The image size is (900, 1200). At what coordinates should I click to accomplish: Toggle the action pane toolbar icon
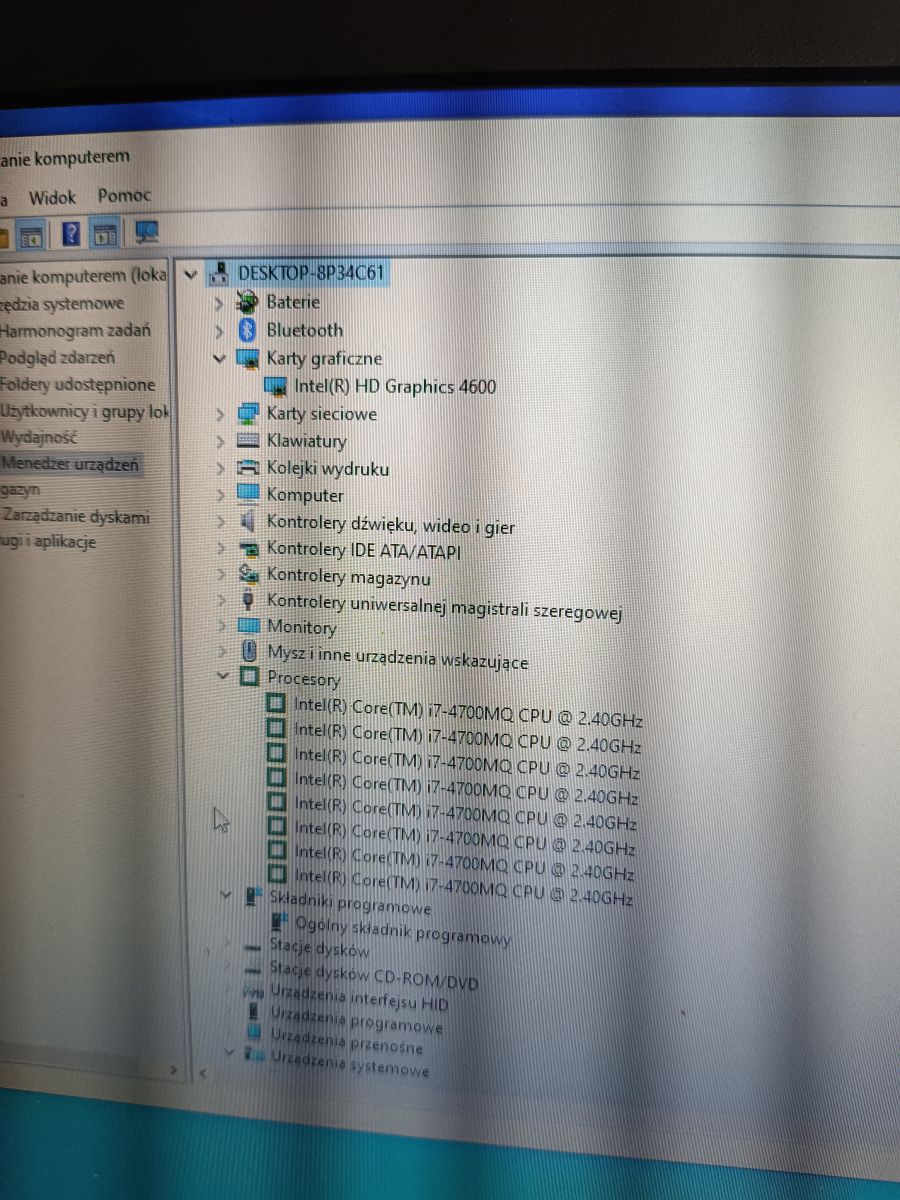105,234
